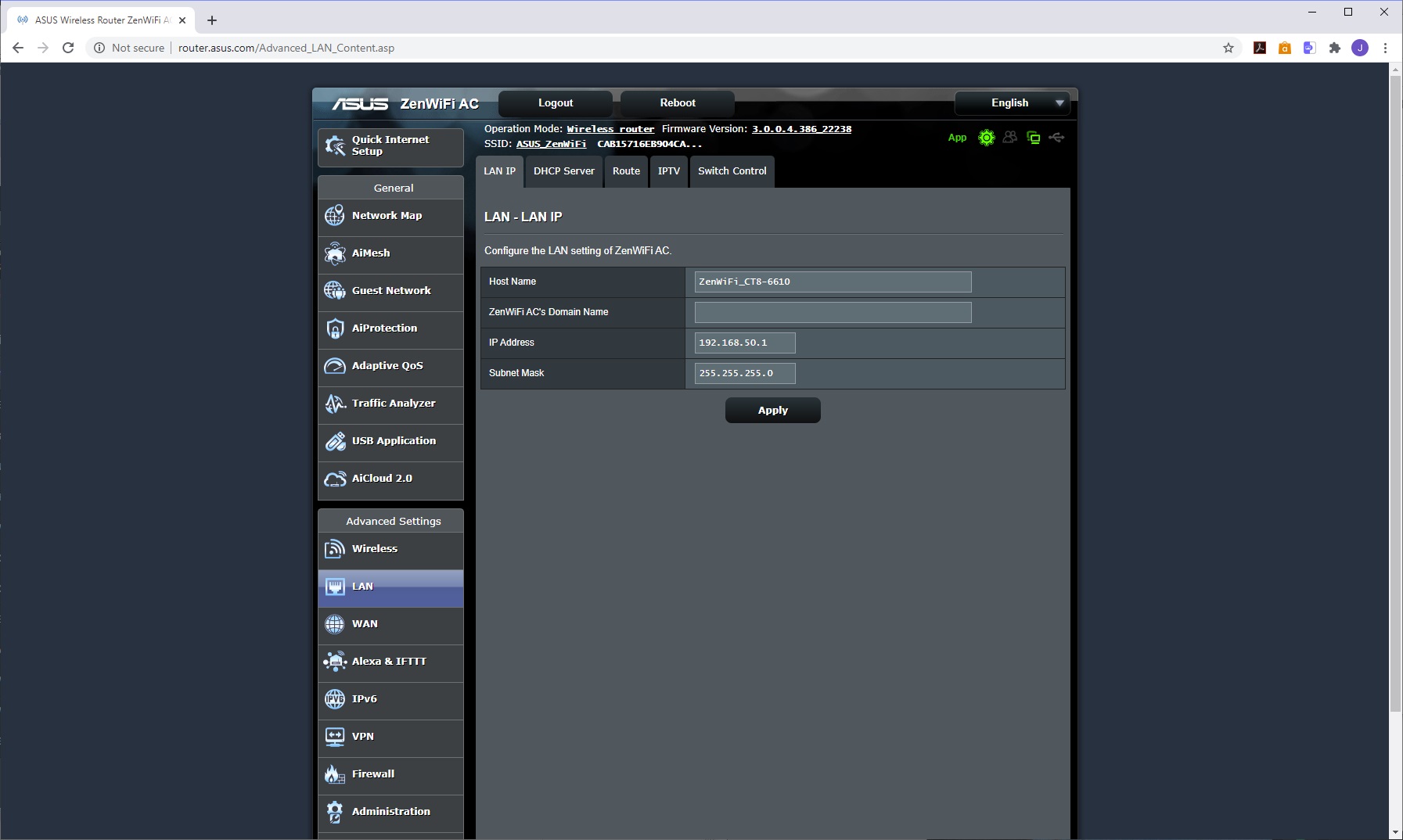Open Quick Internet Setup wizard
Image resolution: width=1403 pixels, height=840 pixels.
390,146
